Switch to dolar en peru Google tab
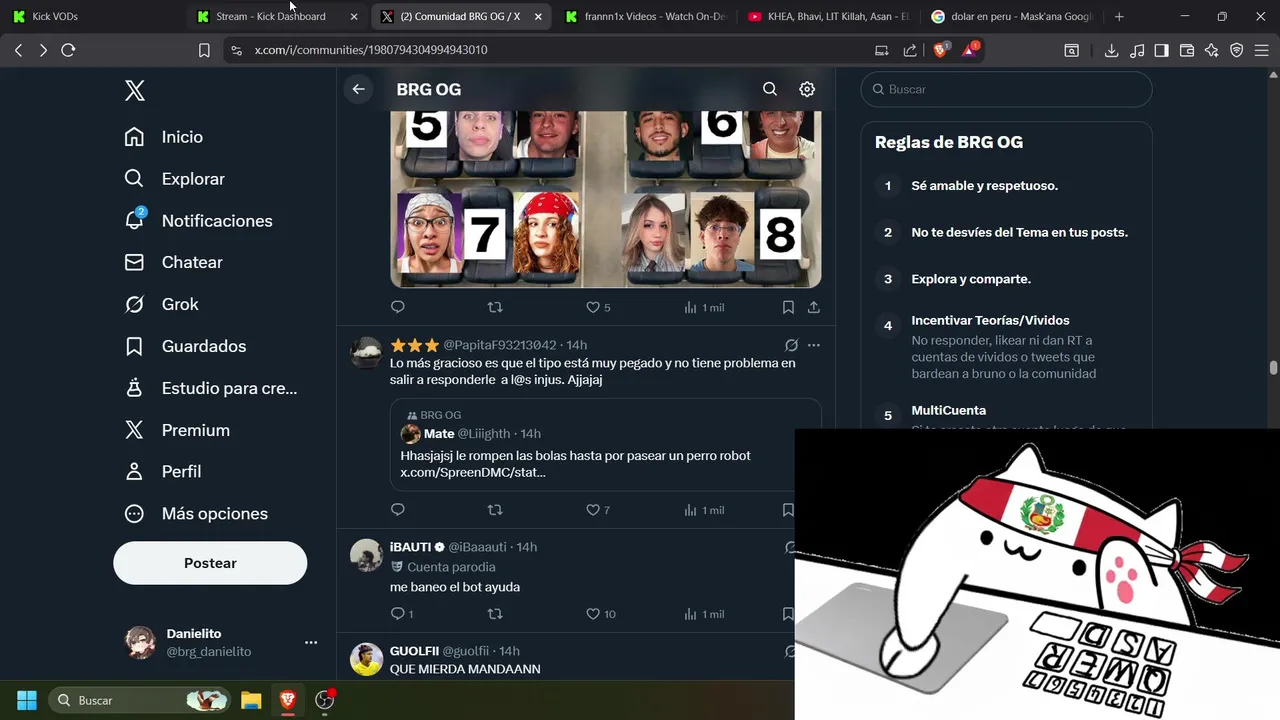The height and width of the screenshot is (720, 1280). click(x=1011, y=16)
